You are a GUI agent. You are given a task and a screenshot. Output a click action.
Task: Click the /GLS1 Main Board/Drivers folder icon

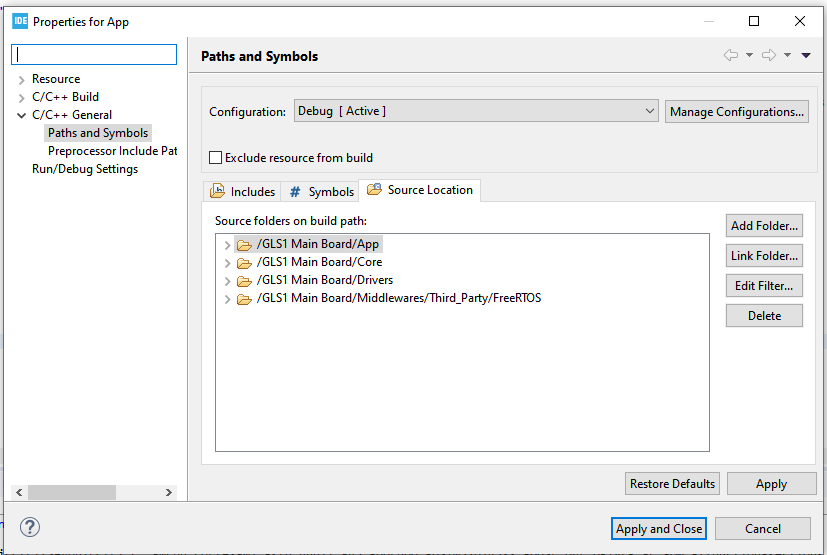(244, 280)
